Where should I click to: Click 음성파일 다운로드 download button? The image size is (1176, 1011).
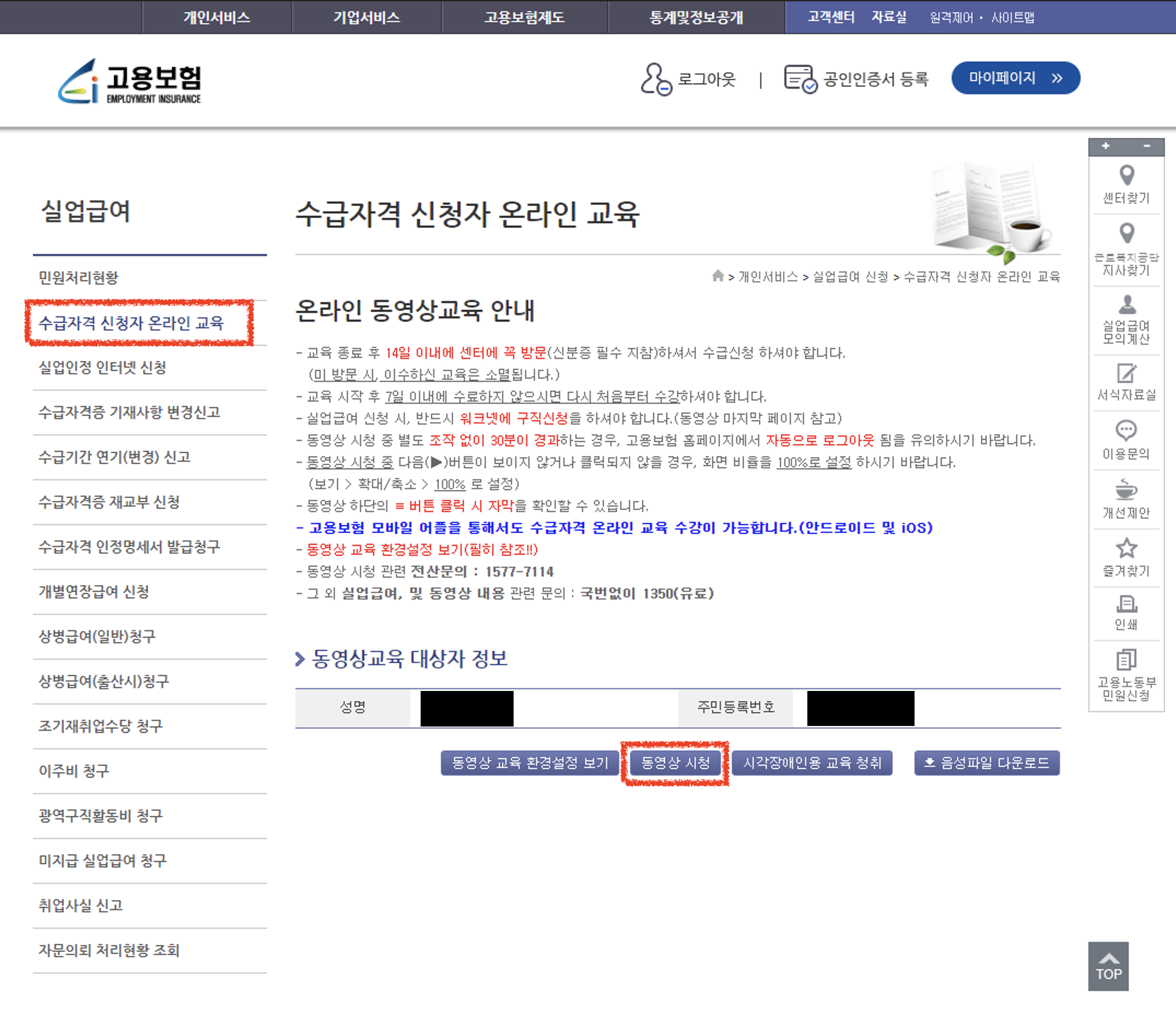pyautogui.click(x=986, y=763)
